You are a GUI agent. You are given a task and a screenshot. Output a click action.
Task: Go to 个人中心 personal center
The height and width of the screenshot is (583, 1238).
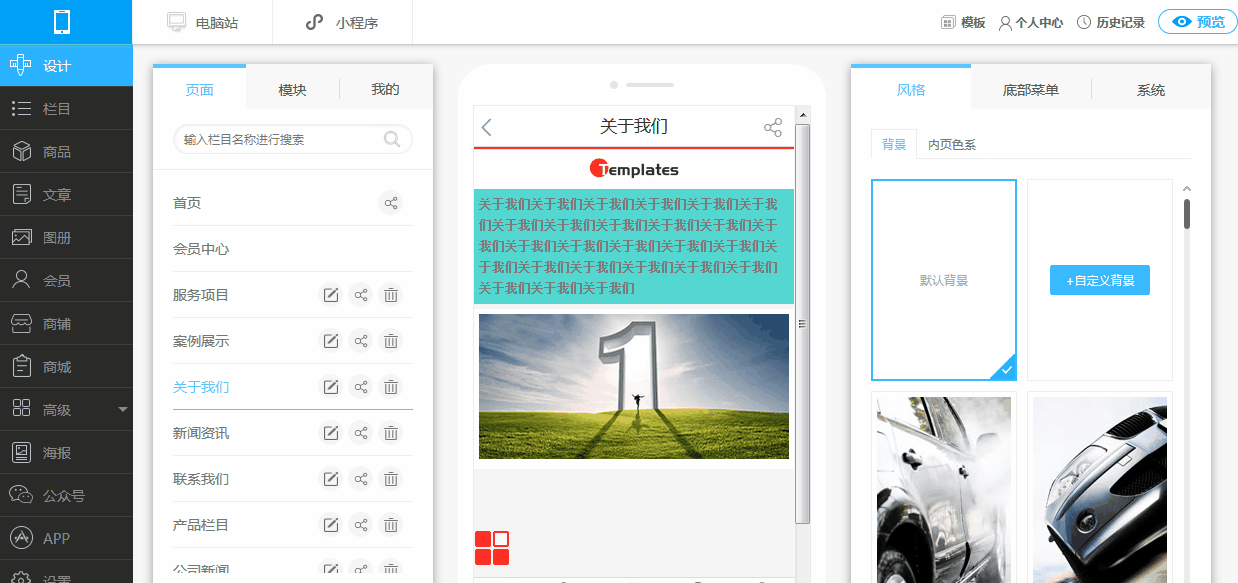tap(1030, 22)
